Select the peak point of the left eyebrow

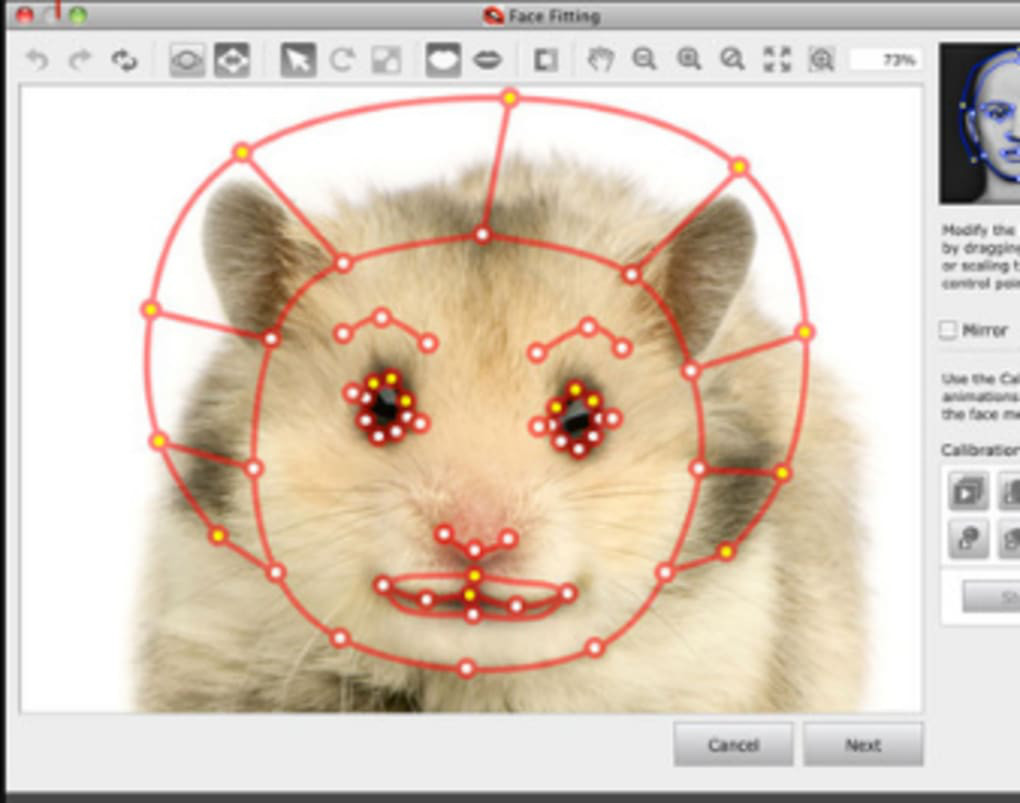(x=382, y=318)
